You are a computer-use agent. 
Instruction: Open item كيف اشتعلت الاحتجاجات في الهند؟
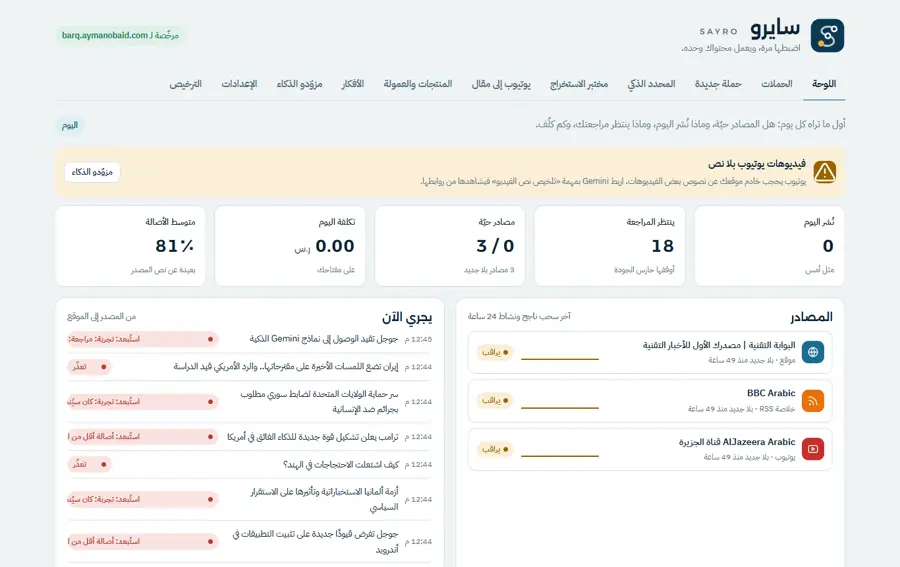coord(341,464)
